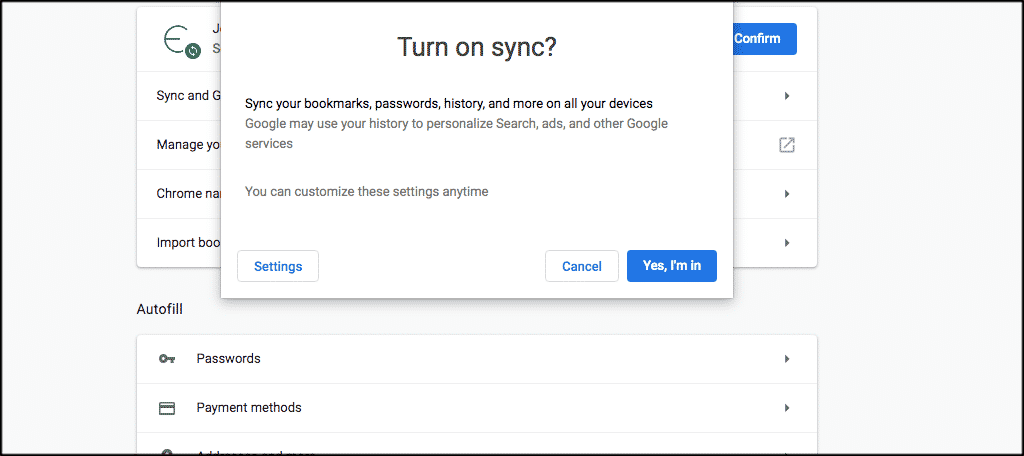Viewport: 1024px width, 456px height.
Task: Click the Autofill section heading
Action: click(159, 309)
